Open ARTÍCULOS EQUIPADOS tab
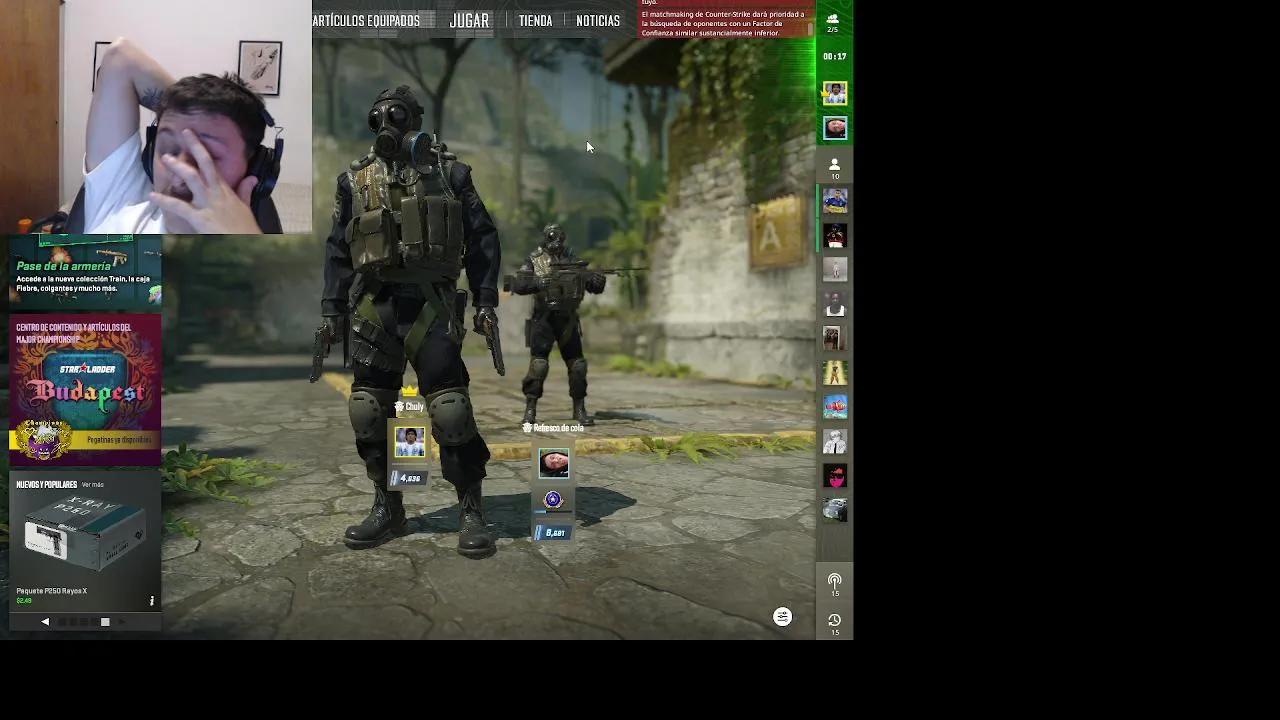This screenshot has height=720, width=1280. point(366,20)
